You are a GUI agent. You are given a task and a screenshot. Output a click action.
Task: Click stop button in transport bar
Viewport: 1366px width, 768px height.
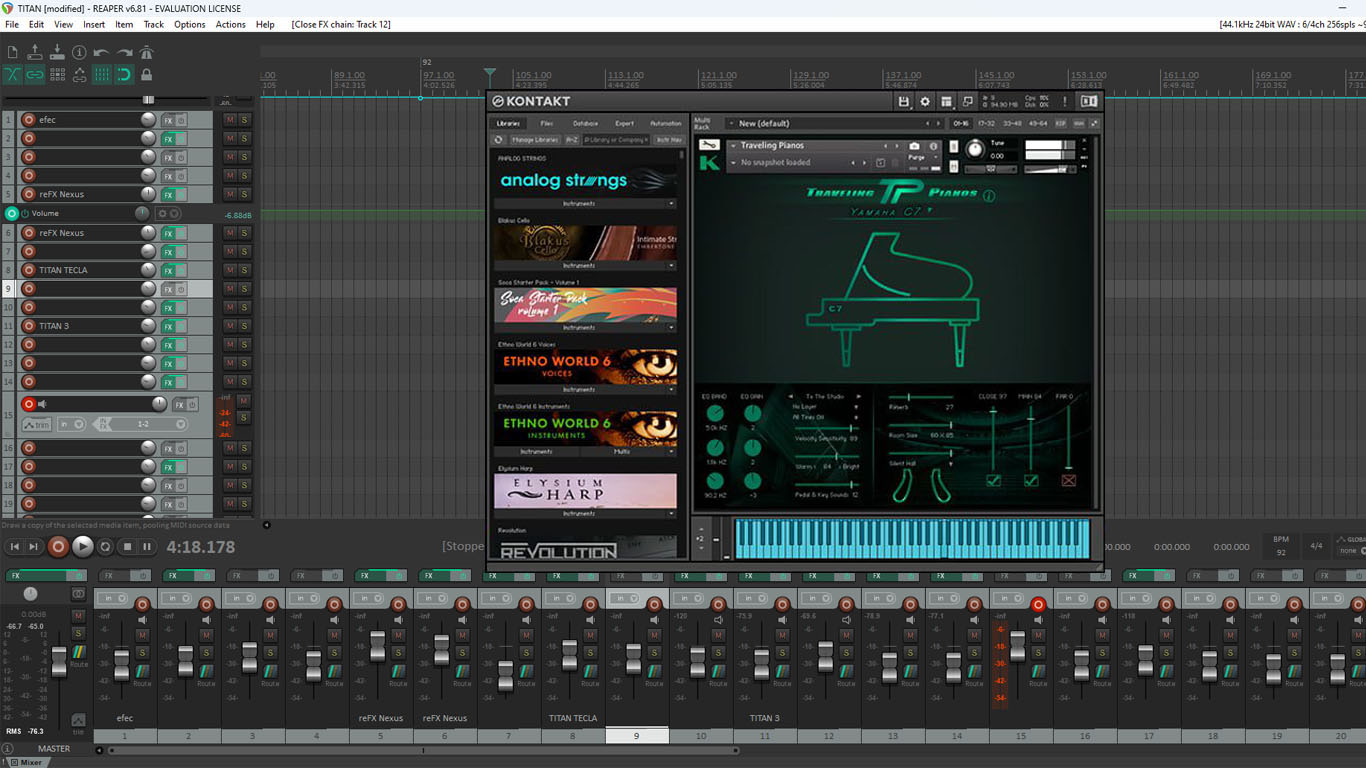[127, 547]
